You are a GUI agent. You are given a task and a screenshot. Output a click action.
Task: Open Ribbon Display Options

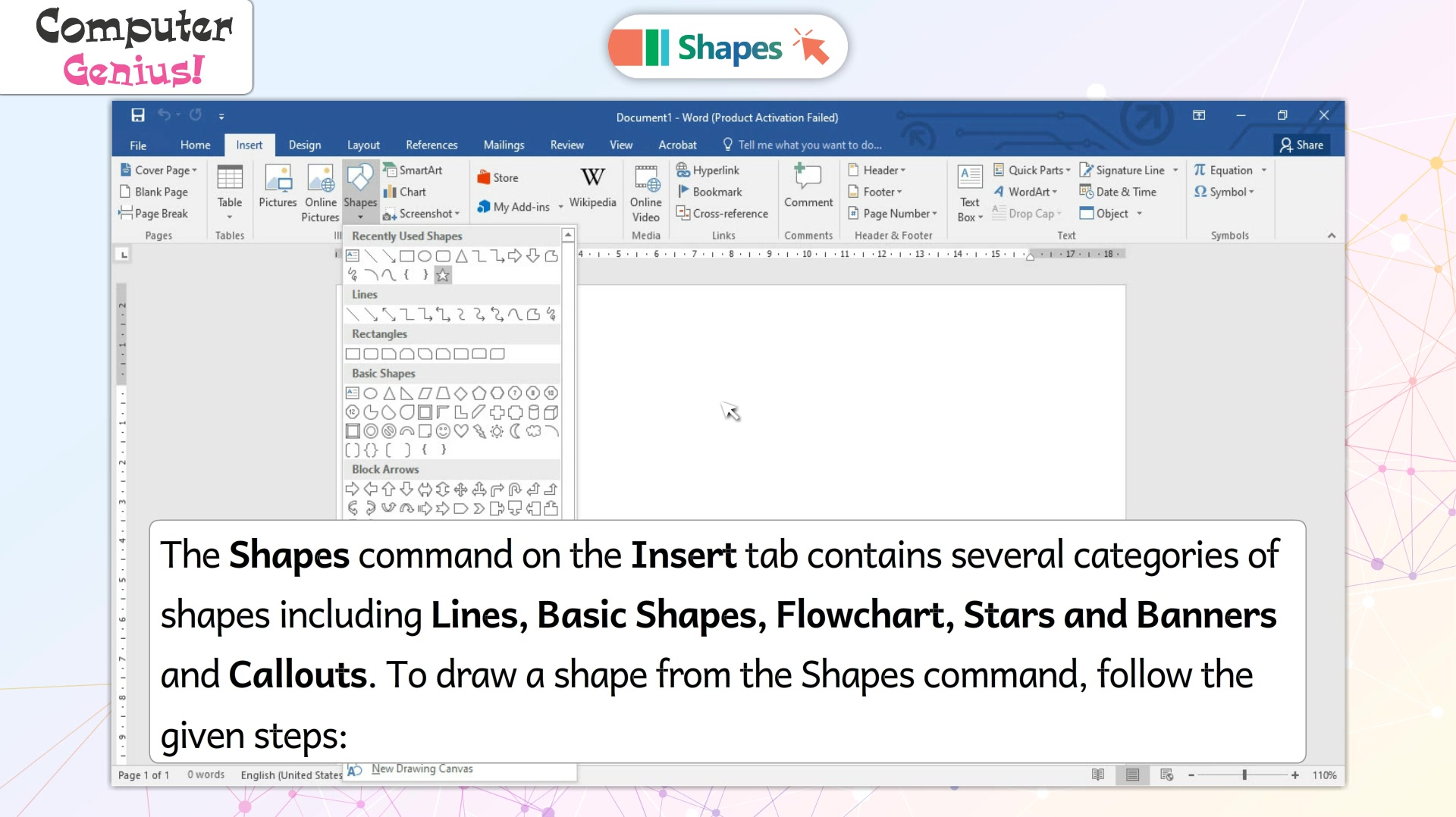pos(1199,115)
